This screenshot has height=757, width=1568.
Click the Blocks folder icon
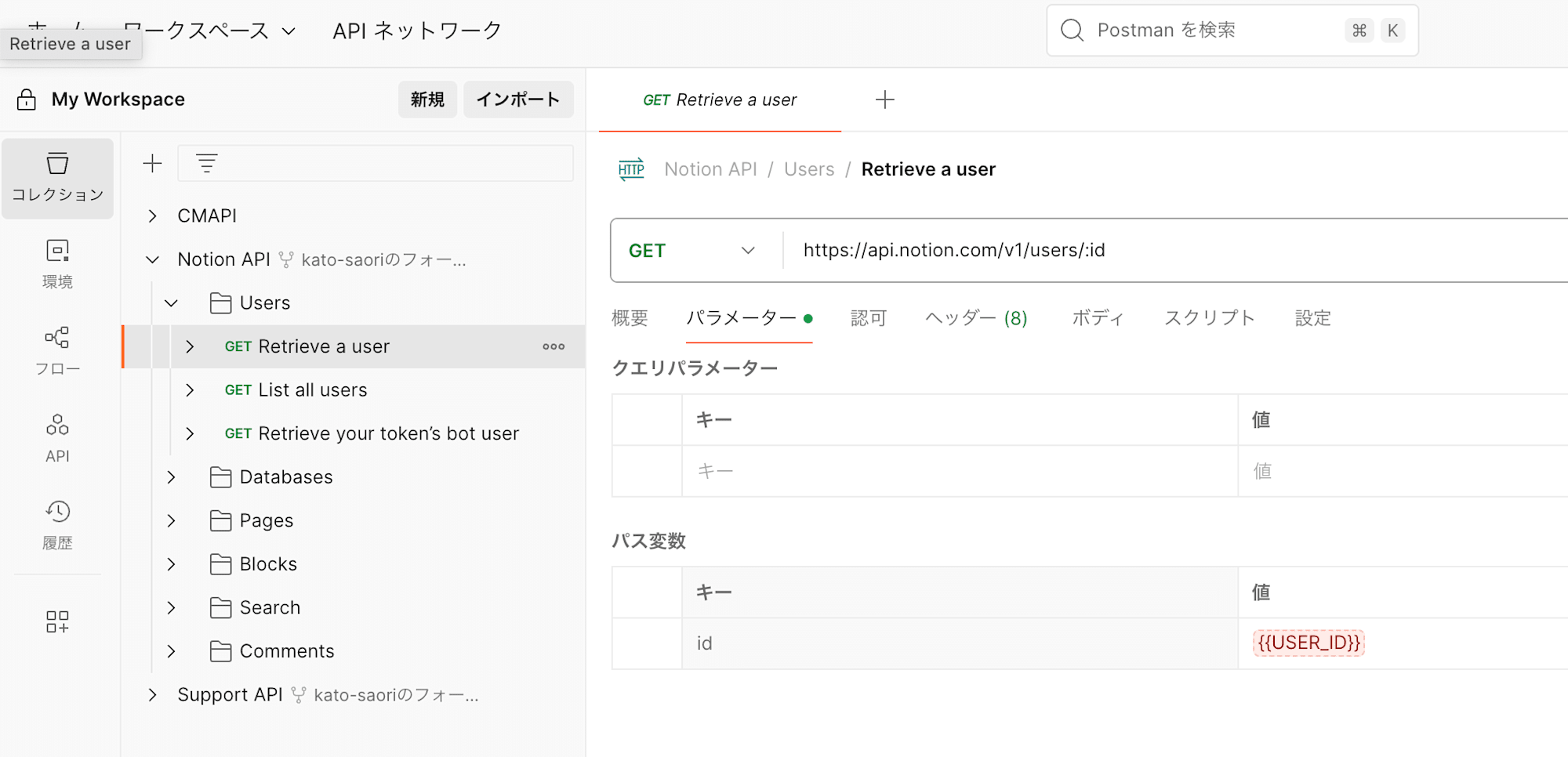221,564
